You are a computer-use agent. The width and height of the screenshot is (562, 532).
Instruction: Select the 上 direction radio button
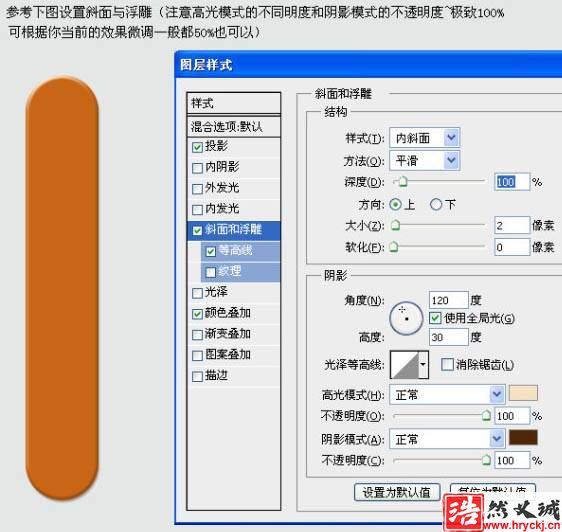point(395,204)
